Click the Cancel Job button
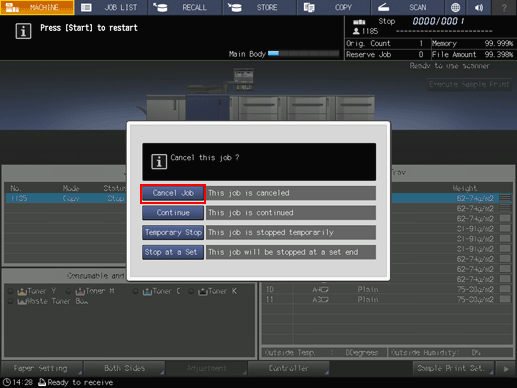This screenshot has height=388, width=517. click(173, 193)
